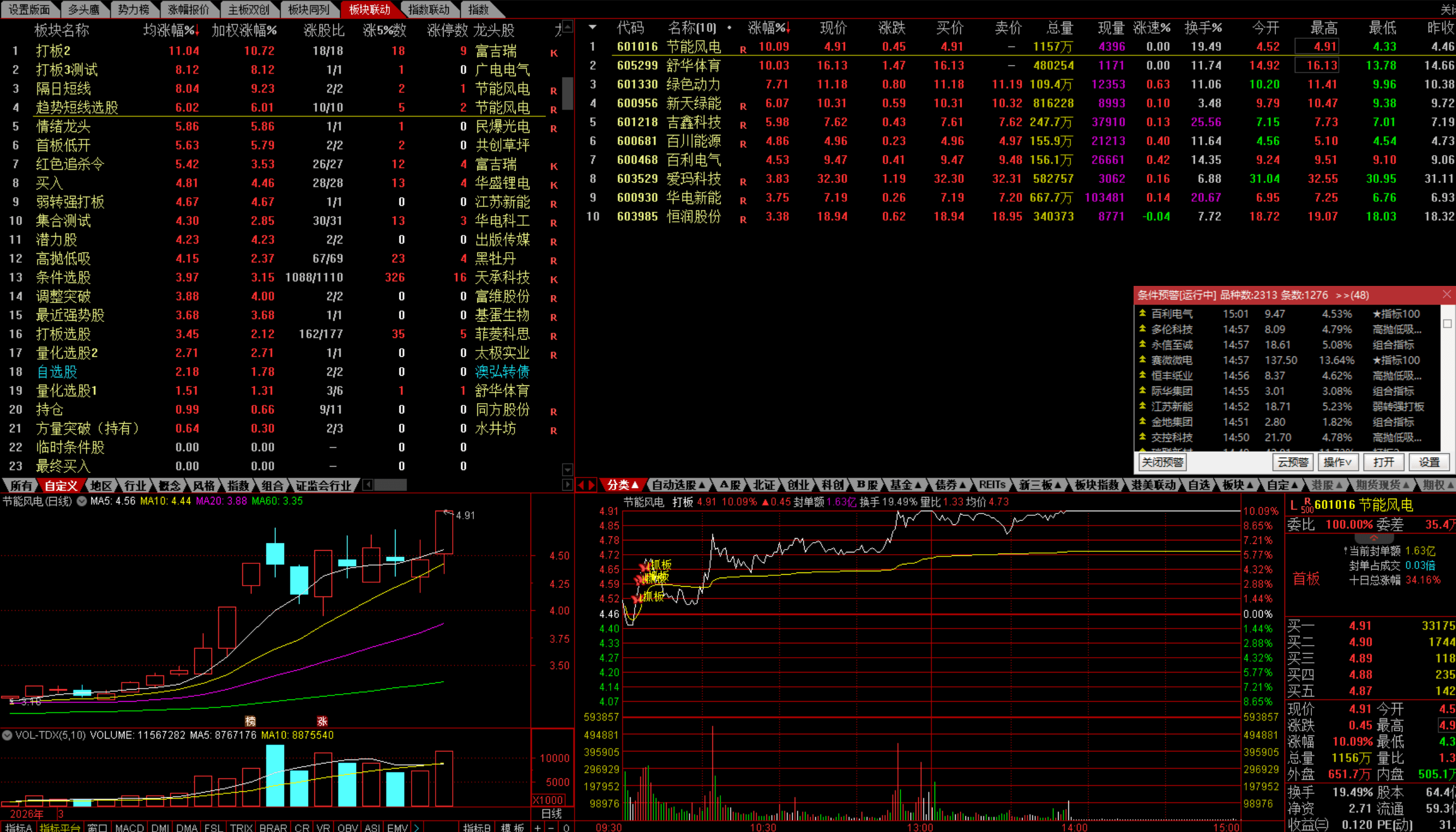Switch to the 板块同列 top tab
The width and height of the screenshot is (1456, 832).
tap(308, 9)
